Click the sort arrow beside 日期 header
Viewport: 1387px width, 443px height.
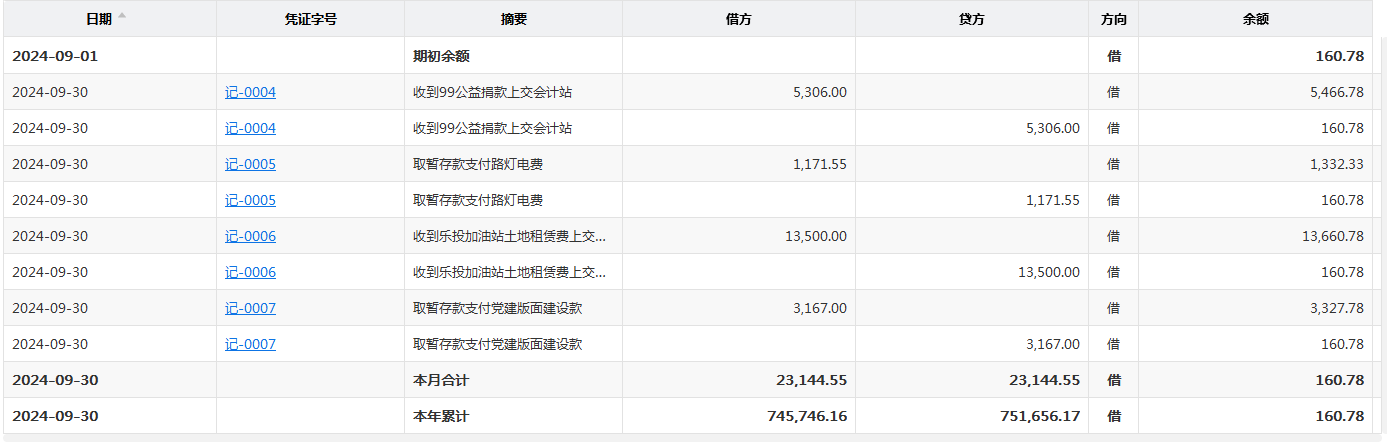[122, 16]
